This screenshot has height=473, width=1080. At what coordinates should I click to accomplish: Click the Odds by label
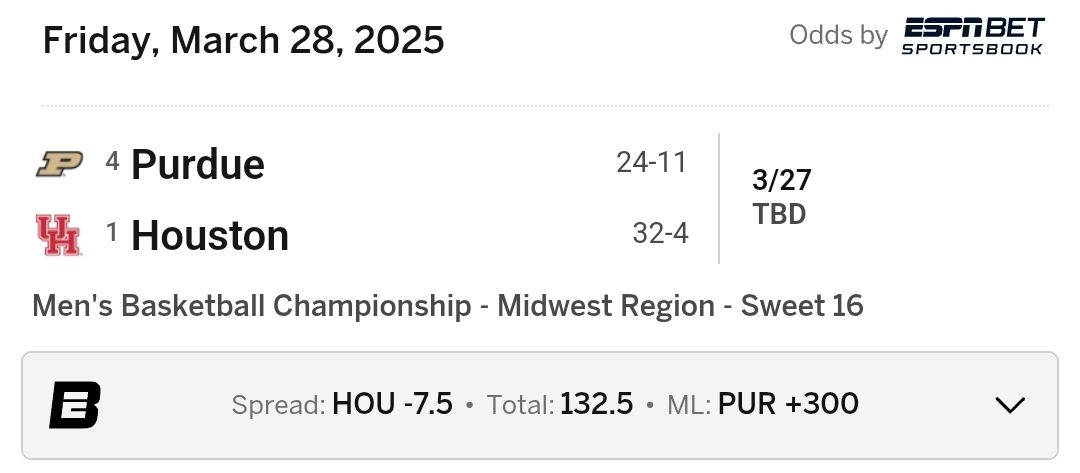[838, 35]
